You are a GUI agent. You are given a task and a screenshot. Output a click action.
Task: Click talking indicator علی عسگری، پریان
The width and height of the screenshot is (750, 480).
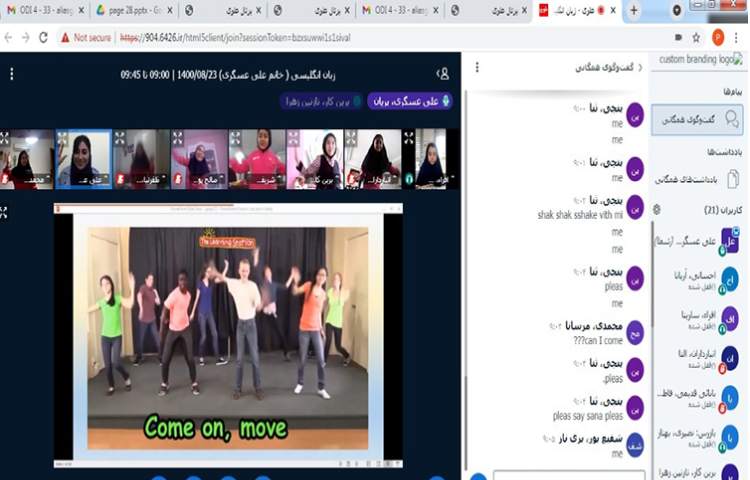pyautogui.click(x=410, y=101)
